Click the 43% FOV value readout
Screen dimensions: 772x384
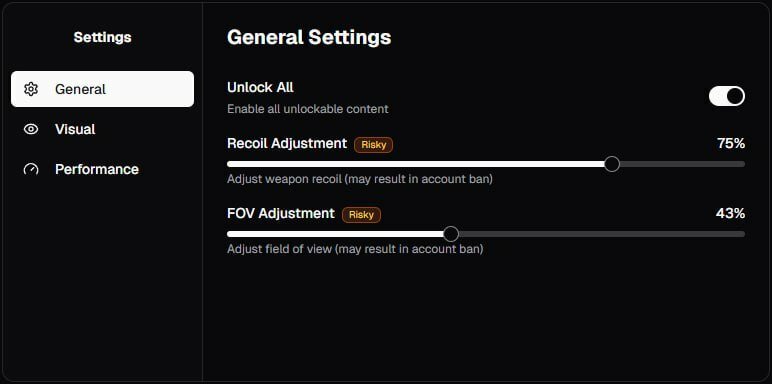tap(730, 213)
